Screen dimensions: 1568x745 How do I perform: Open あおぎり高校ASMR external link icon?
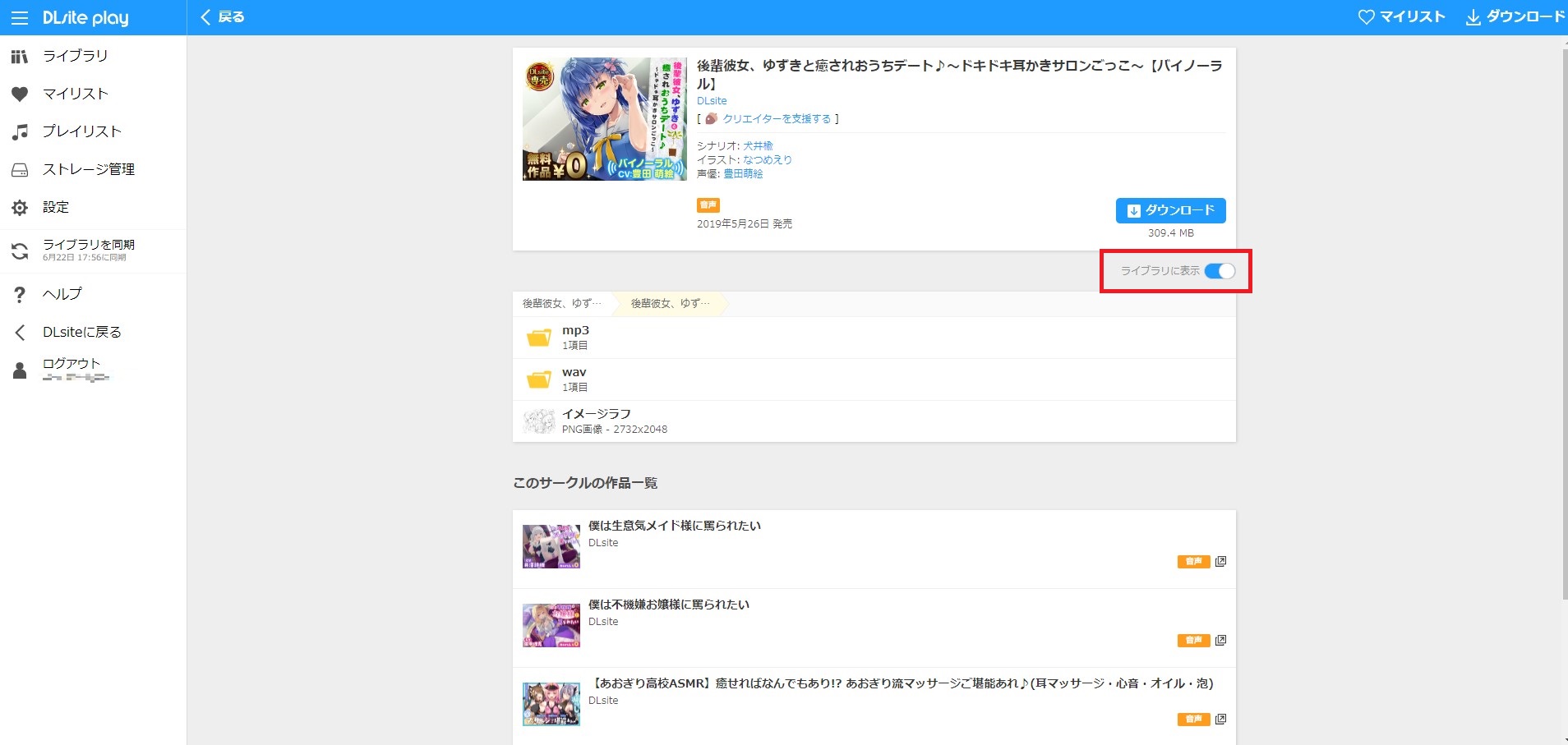[1220, 720]
